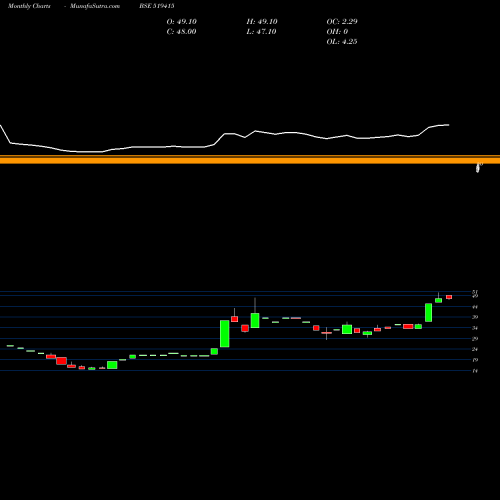
Task: Click the price axis label 29
Action: tap(475, 339)
